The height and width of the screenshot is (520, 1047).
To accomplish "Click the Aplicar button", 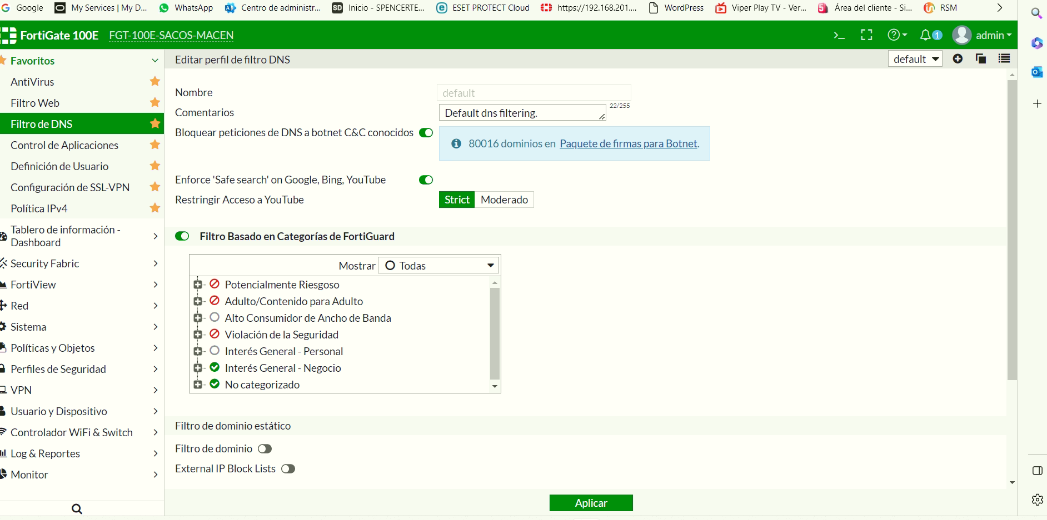I will coord(591,503).
